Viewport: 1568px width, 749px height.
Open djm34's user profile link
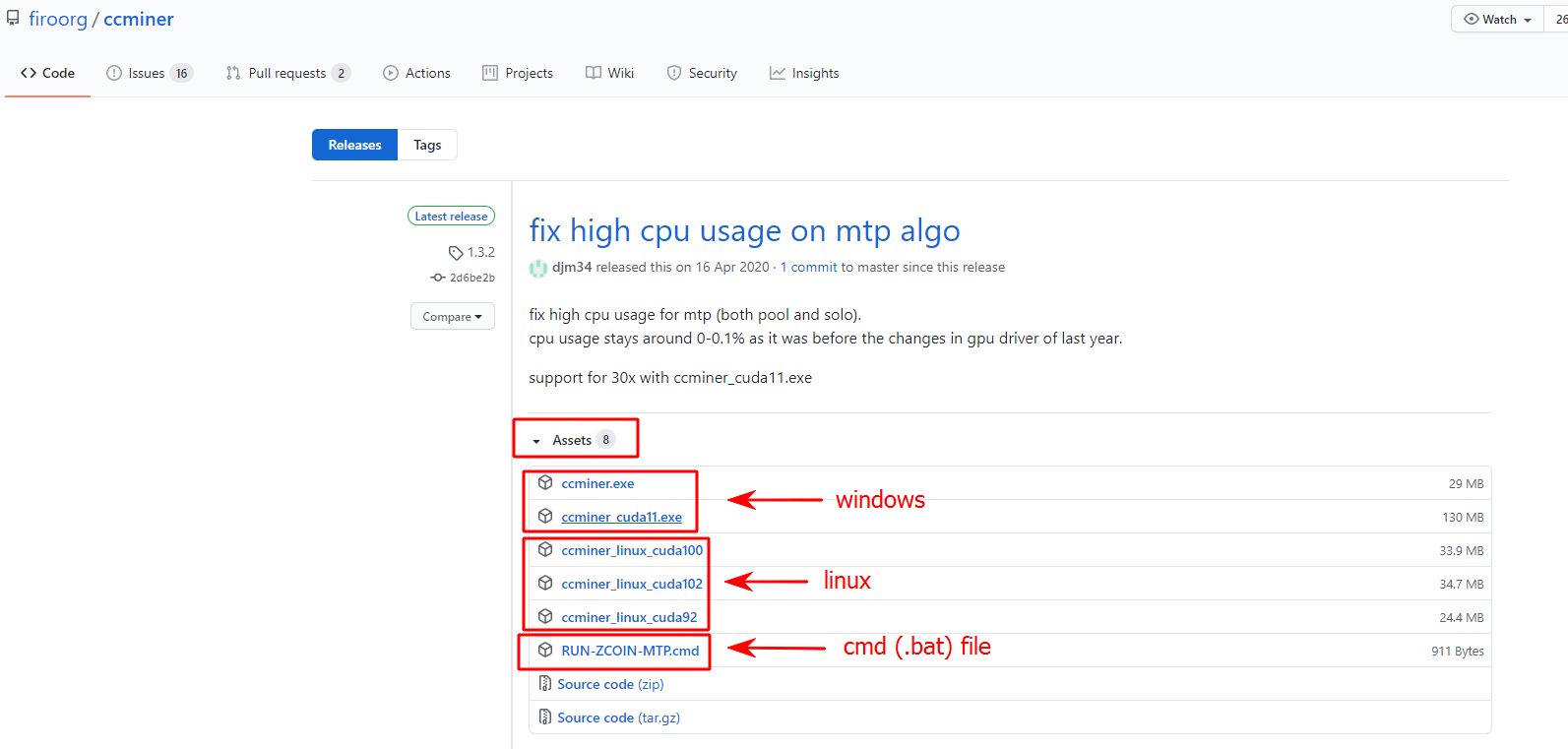(x=572, y=267)
